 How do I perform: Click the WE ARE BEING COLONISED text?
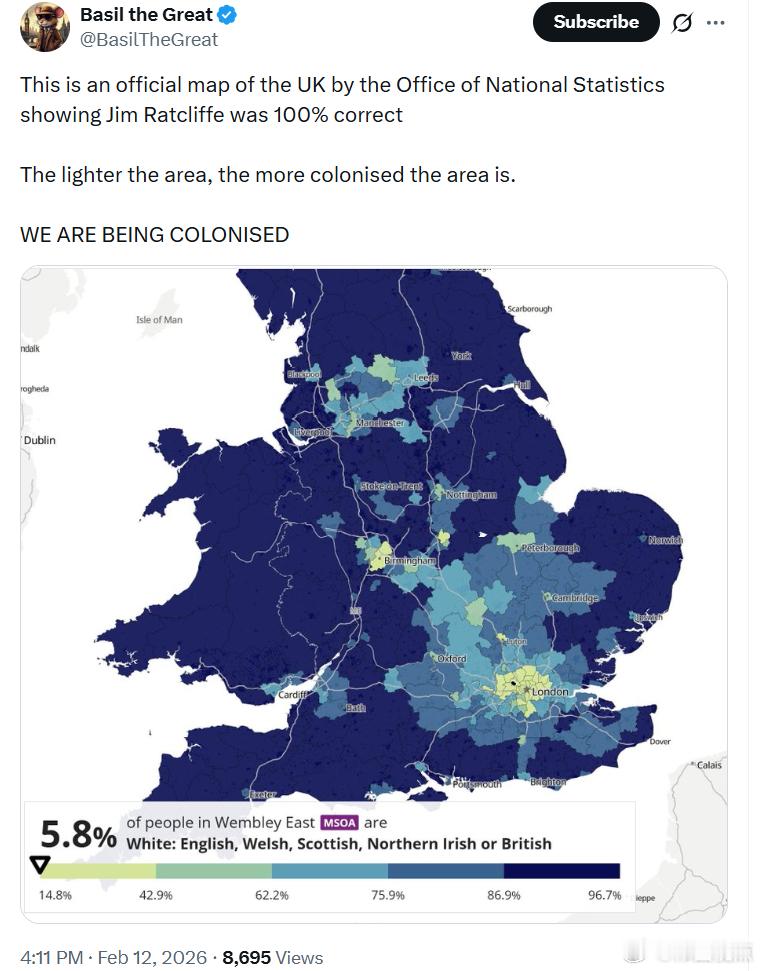coord(155,234)
